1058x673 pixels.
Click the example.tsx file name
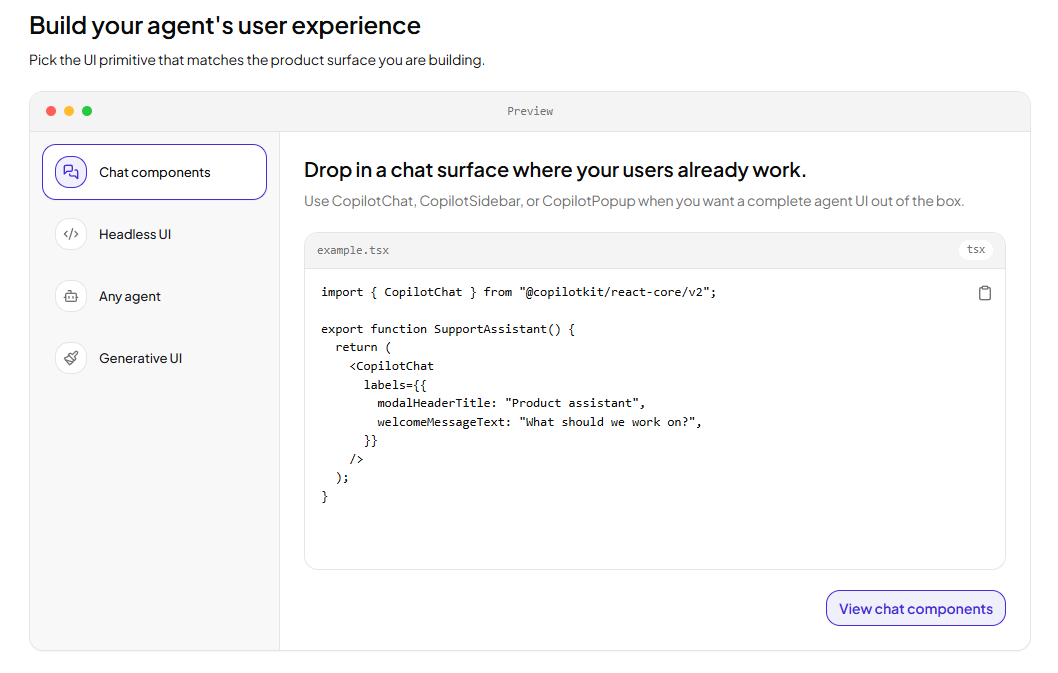coord(353,250)
